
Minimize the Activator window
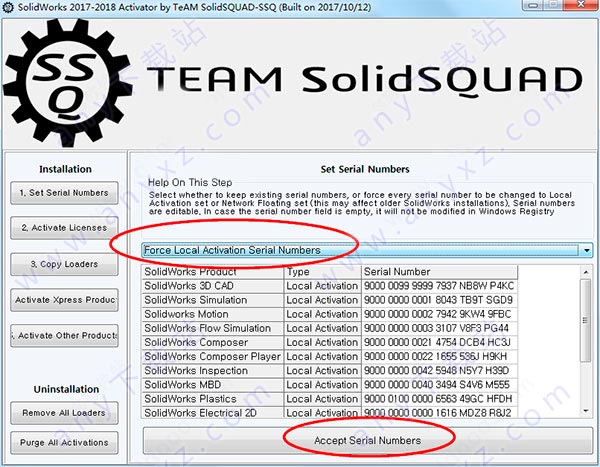[x=535, y=5]
